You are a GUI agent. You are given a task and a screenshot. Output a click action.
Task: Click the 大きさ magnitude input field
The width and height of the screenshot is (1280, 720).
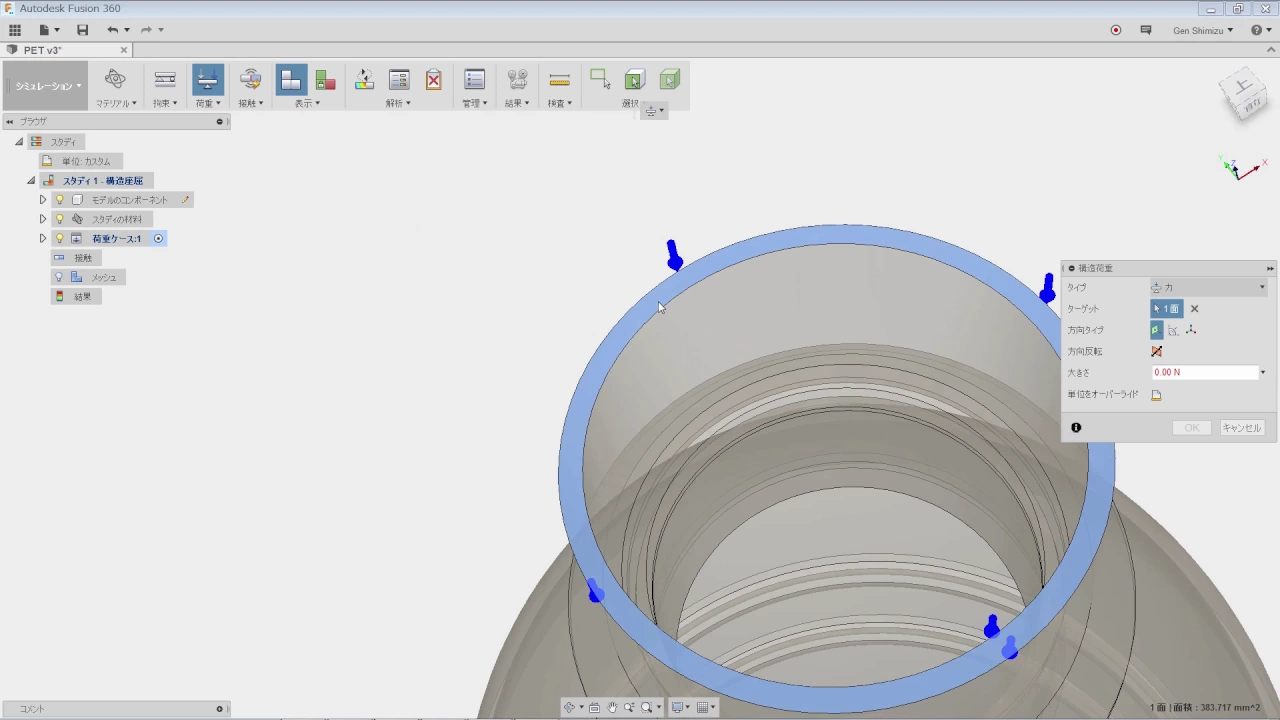1204,372
